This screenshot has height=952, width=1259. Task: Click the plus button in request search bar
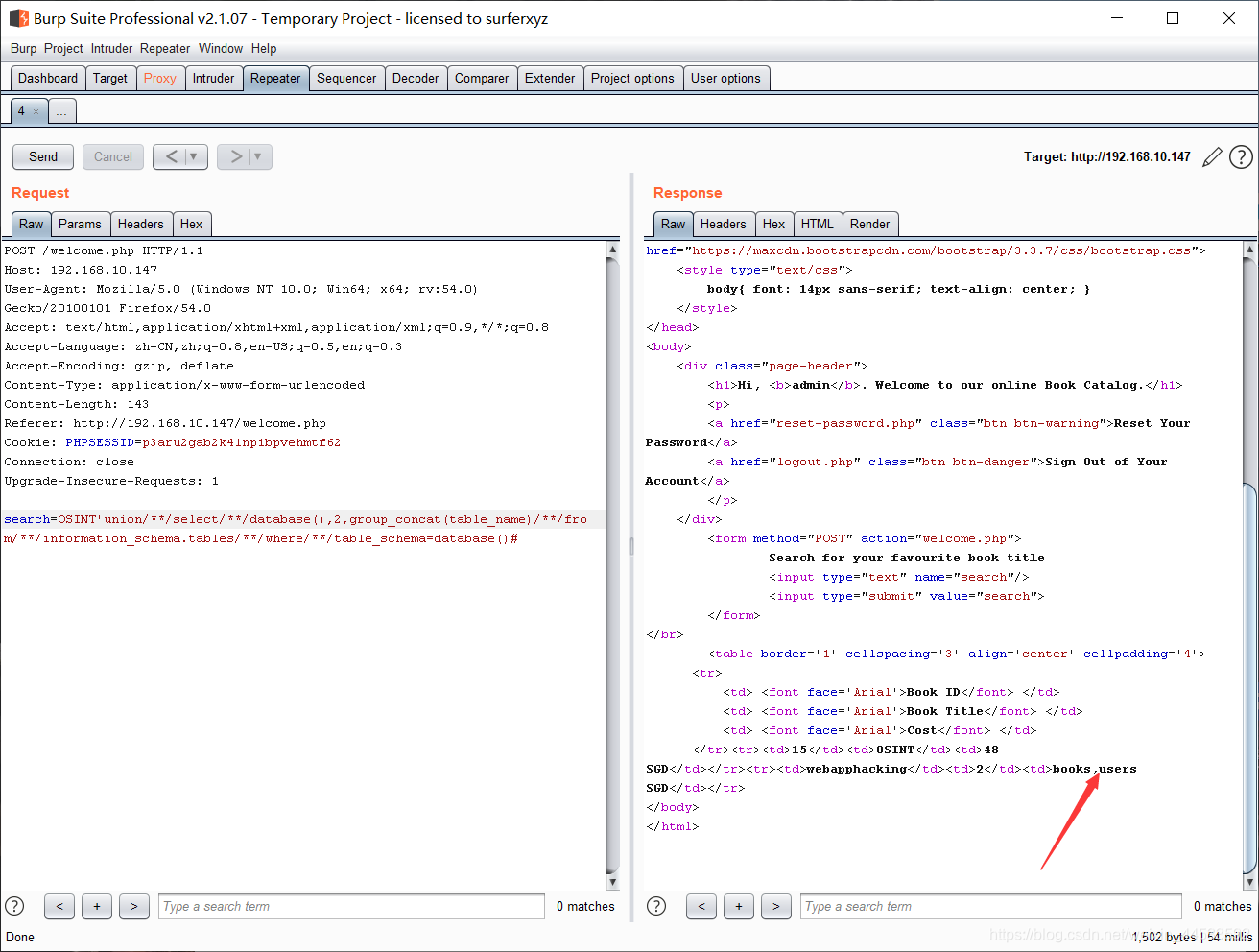click(97, 906)
